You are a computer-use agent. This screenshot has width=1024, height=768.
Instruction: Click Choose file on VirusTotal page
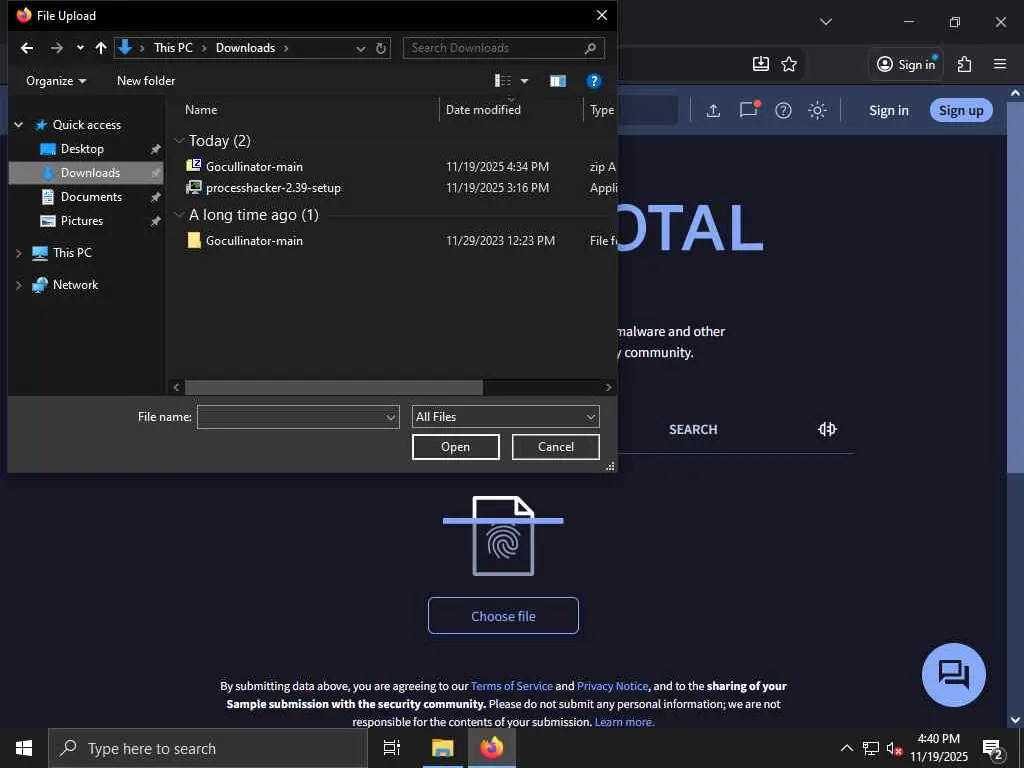tap(504, 616)
